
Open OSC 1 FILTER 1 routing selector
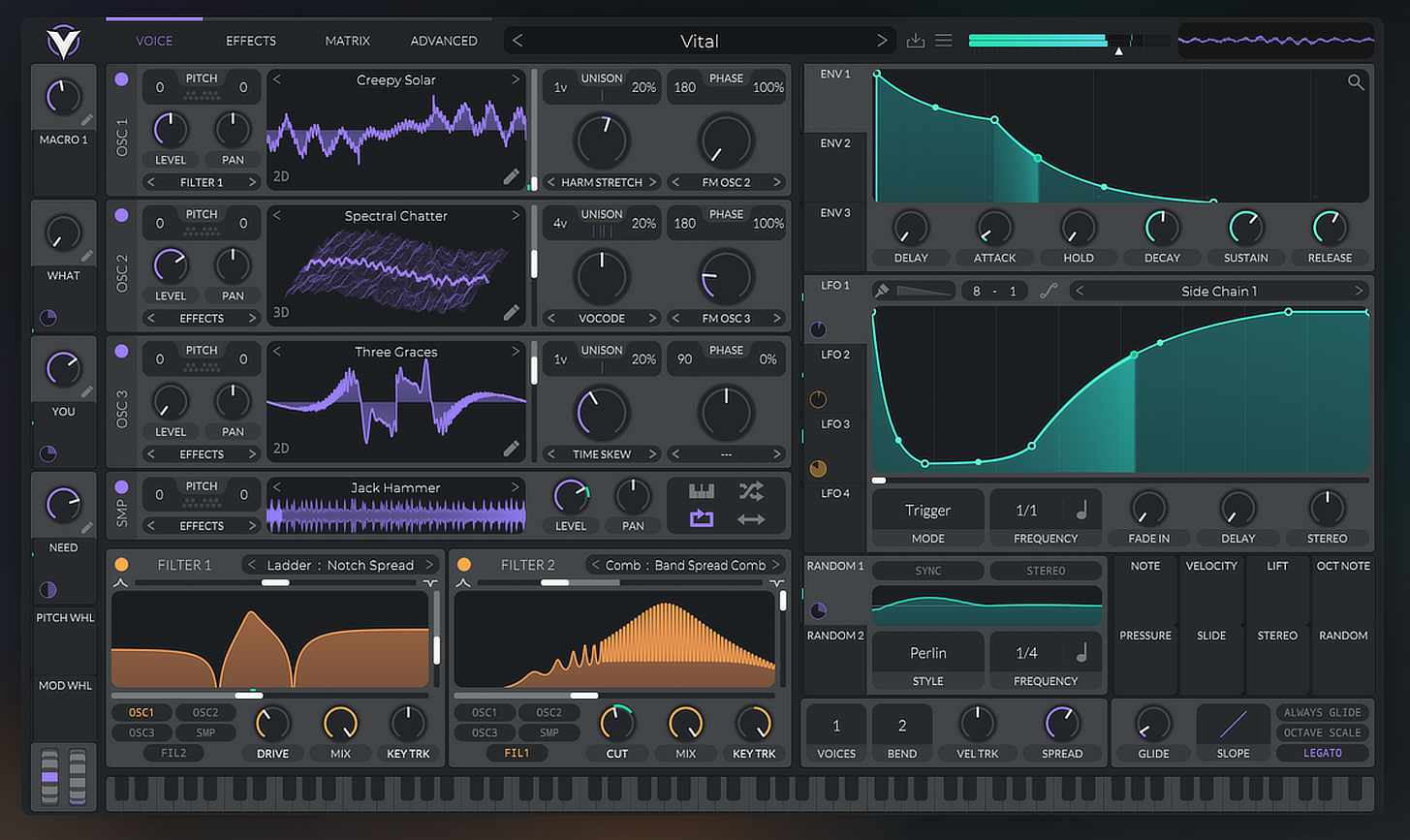pos(202,182)
